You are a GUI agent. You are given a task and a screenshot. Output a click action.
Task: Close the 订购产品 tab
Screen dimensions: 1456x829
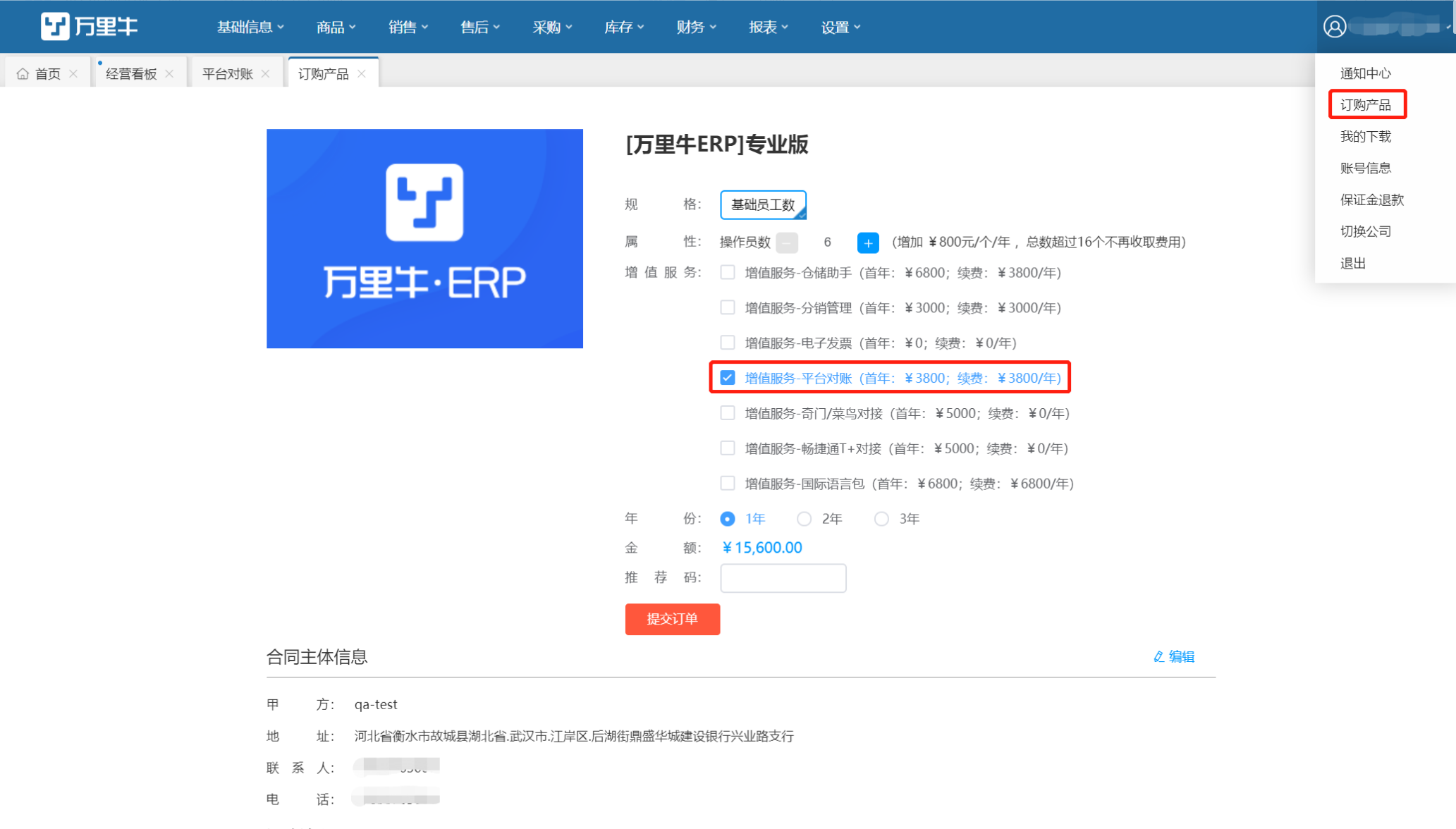(x=361, y=73)
